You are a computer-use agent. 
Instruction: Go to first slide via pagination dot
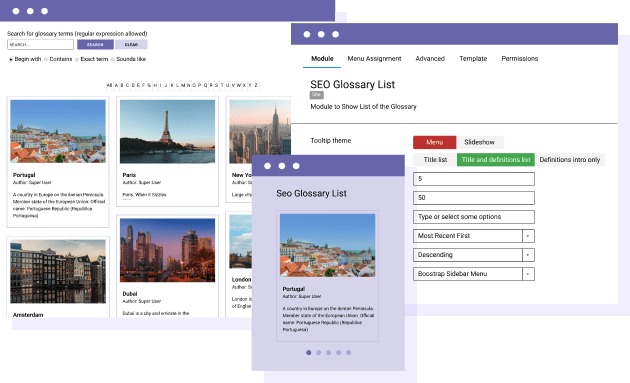(x=309, y=352)
